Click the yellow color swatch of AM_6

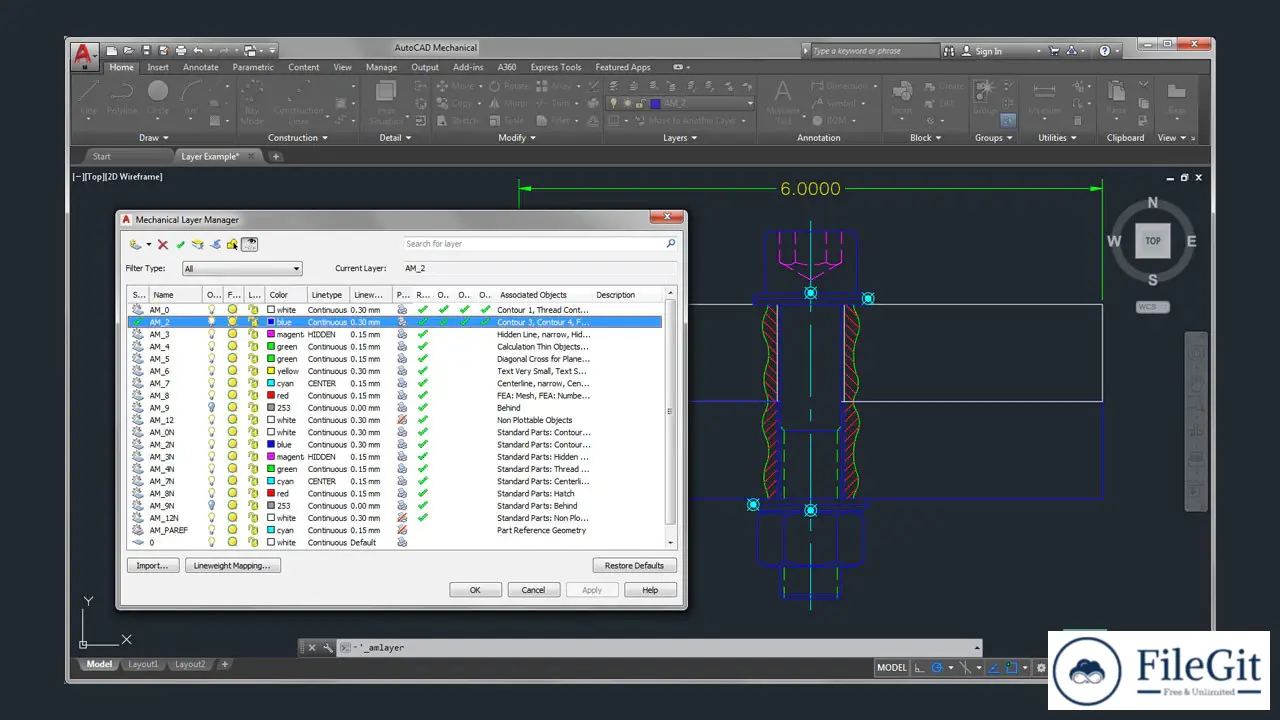pyautogui.click(x=271, y=371)
